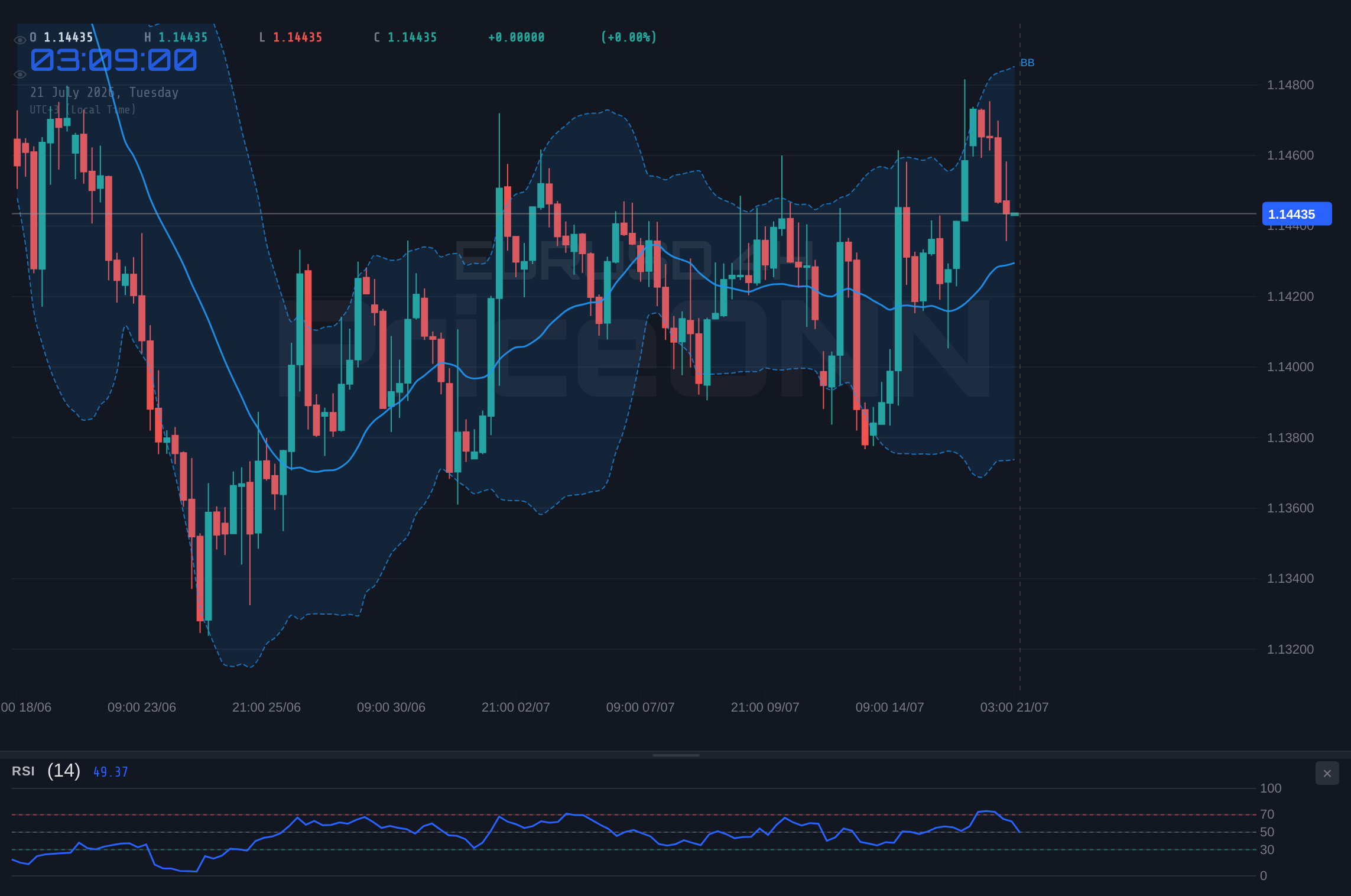The height and width of the screenshot is (896, 1351).
Task: Click the RSI period (14) setting
Action: coord(64,770)
